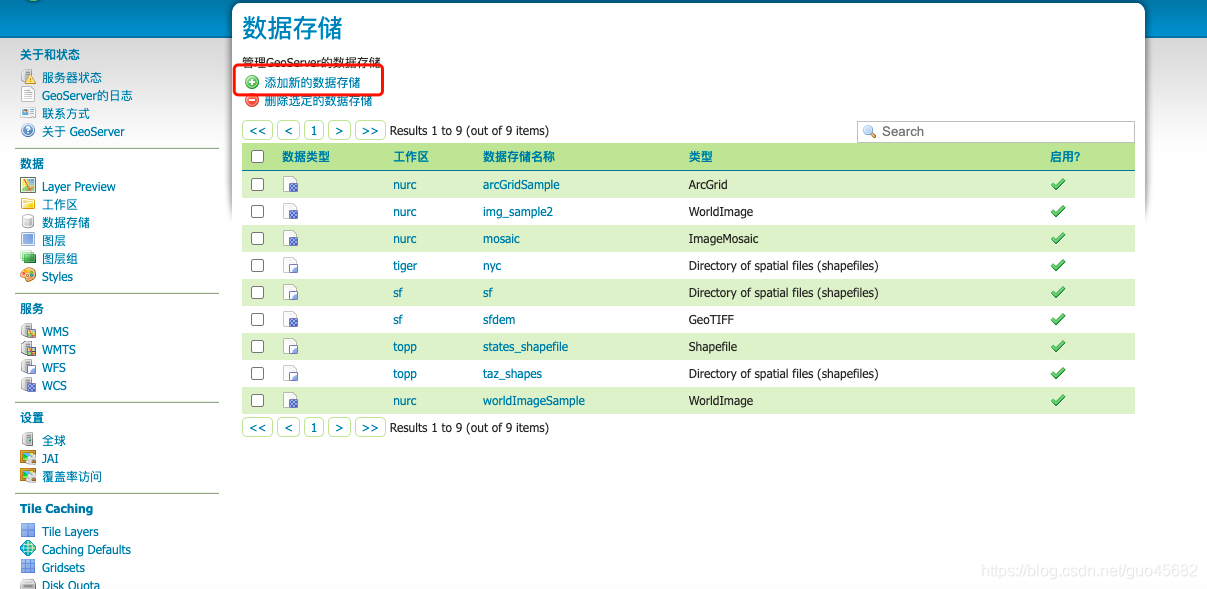The width and height of the screenshot is (1207, 589).
Task: Sort by the 数据类型 column header
Action: (306, 157)
